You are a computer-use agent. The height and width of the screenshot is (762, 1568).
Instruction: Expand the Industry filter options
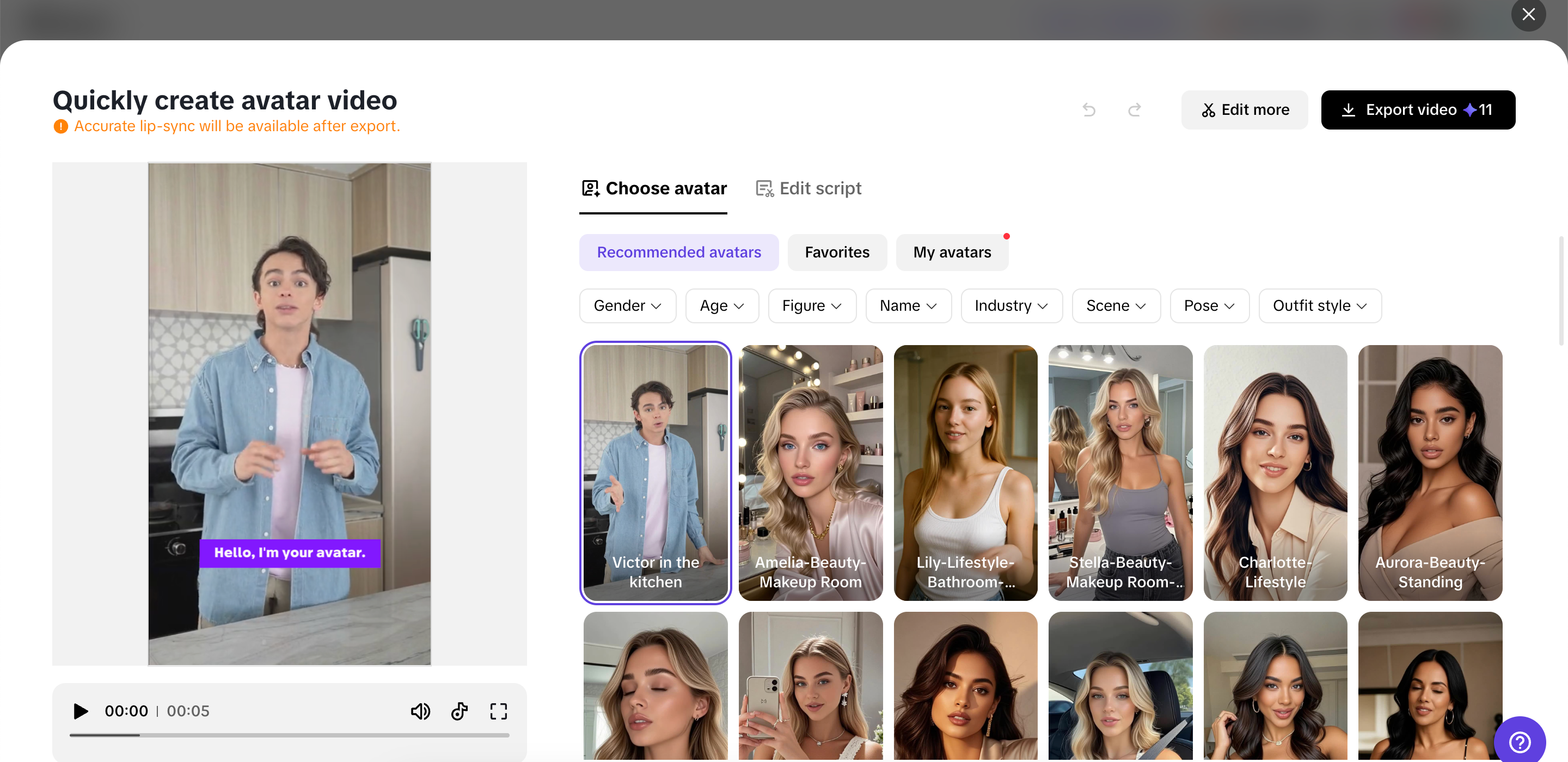(x=1011, y=305)
